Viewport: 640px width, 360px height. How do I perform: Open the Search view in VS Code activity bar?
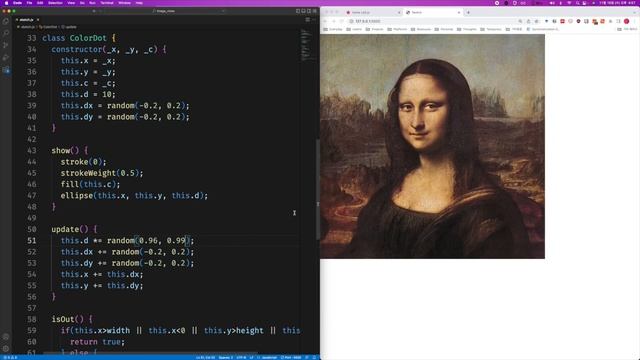(6, 33)
